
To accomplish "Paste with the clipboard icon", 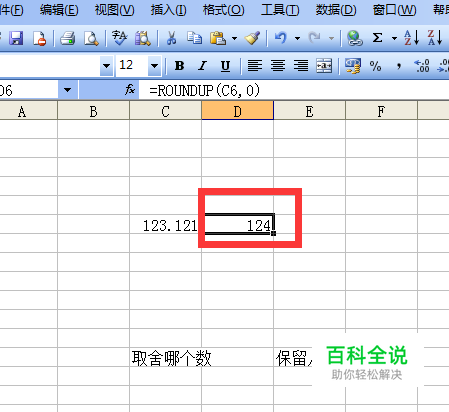I will (218, 38).
